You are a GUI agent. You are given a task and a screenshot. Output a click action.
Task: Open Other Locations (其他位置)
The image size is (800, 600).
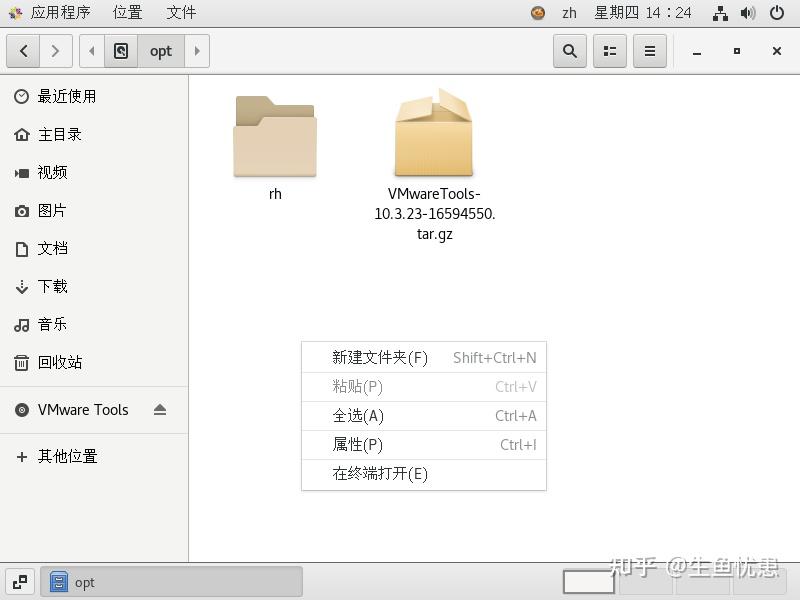(94, 456)
